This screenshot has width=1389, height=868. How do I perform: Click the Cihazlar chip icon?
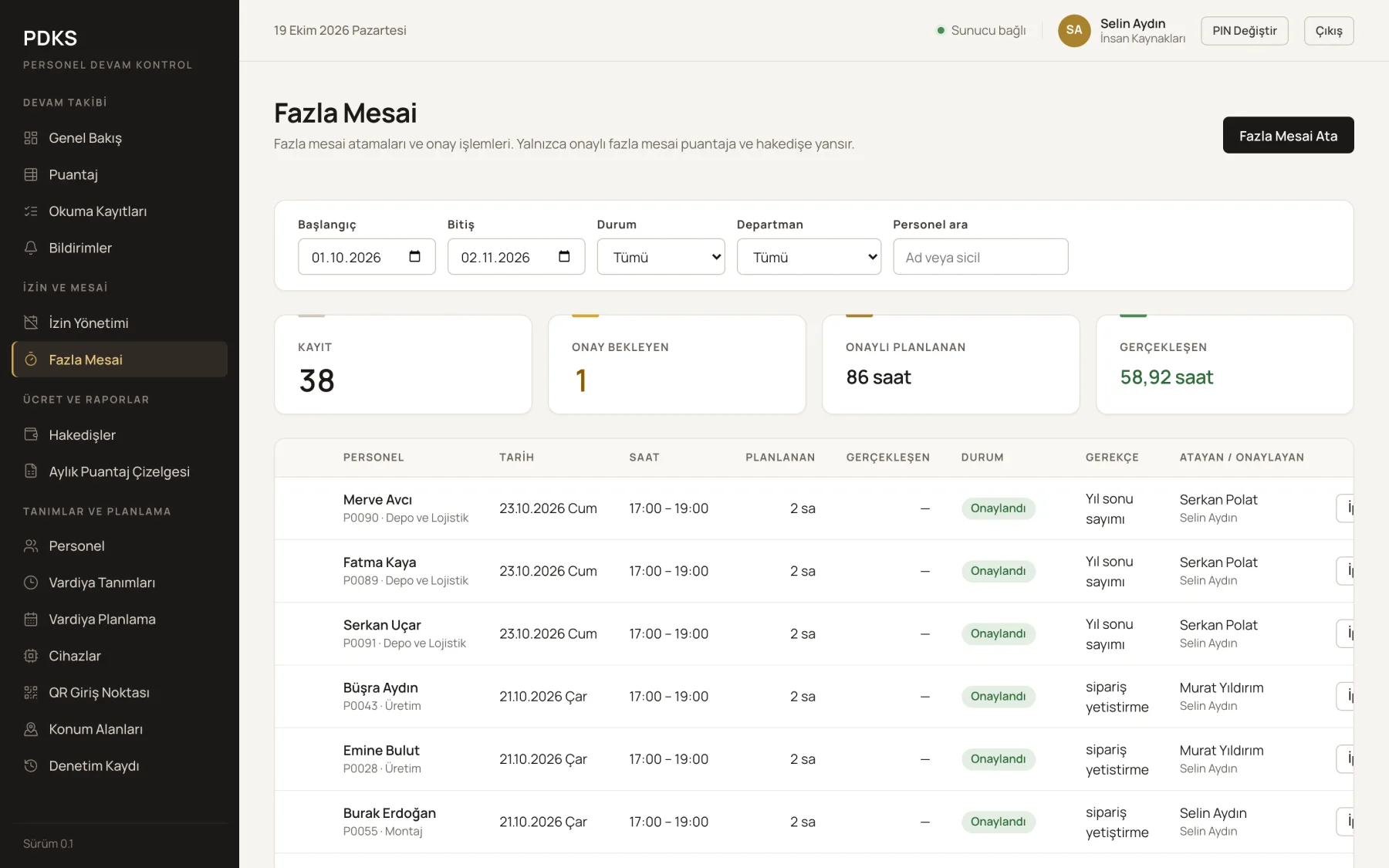[31, 656]
